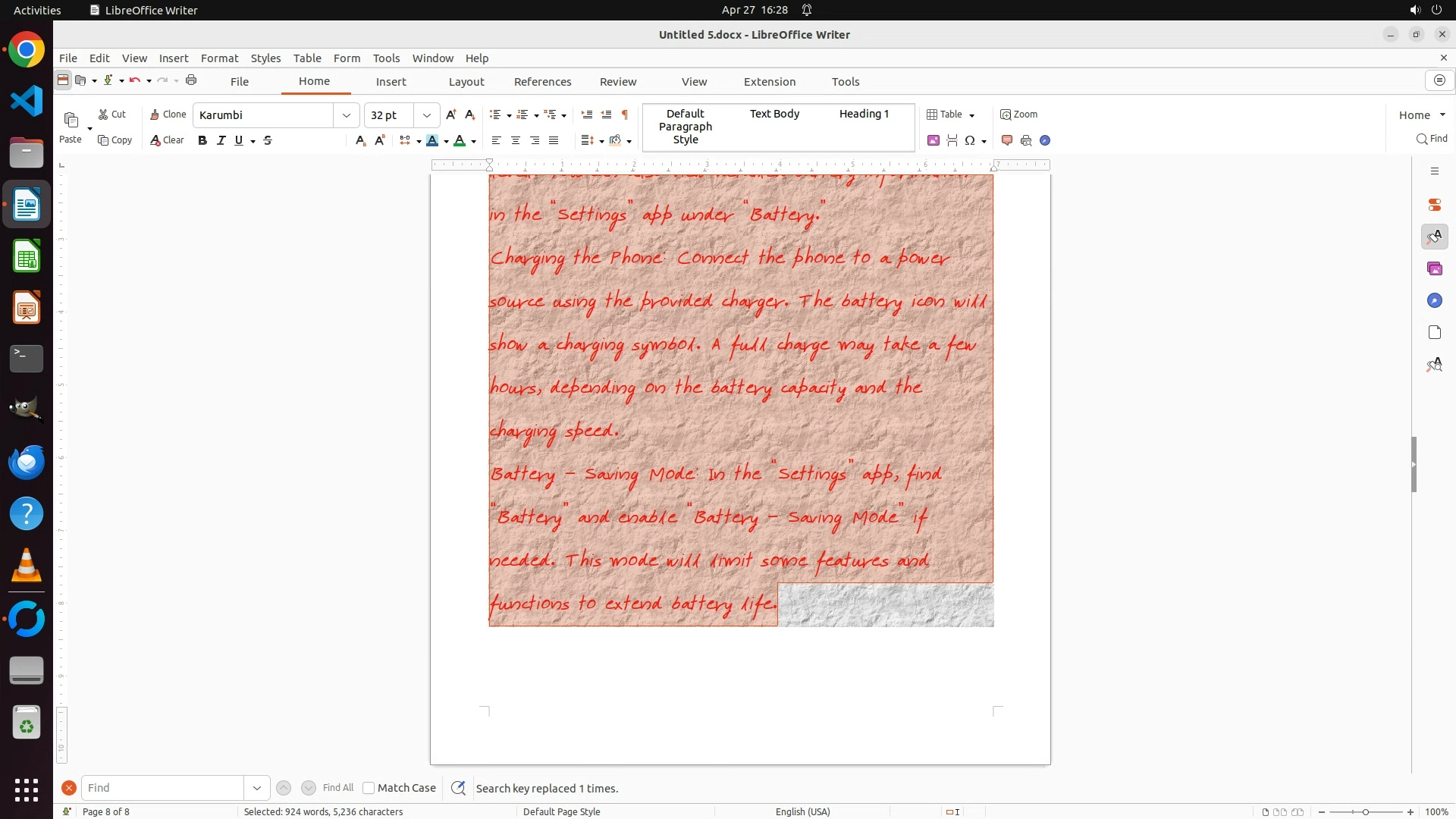The width and height of the screenshot is (1456, 819).
Task: Justify the paragraph text
Action: 554,140
